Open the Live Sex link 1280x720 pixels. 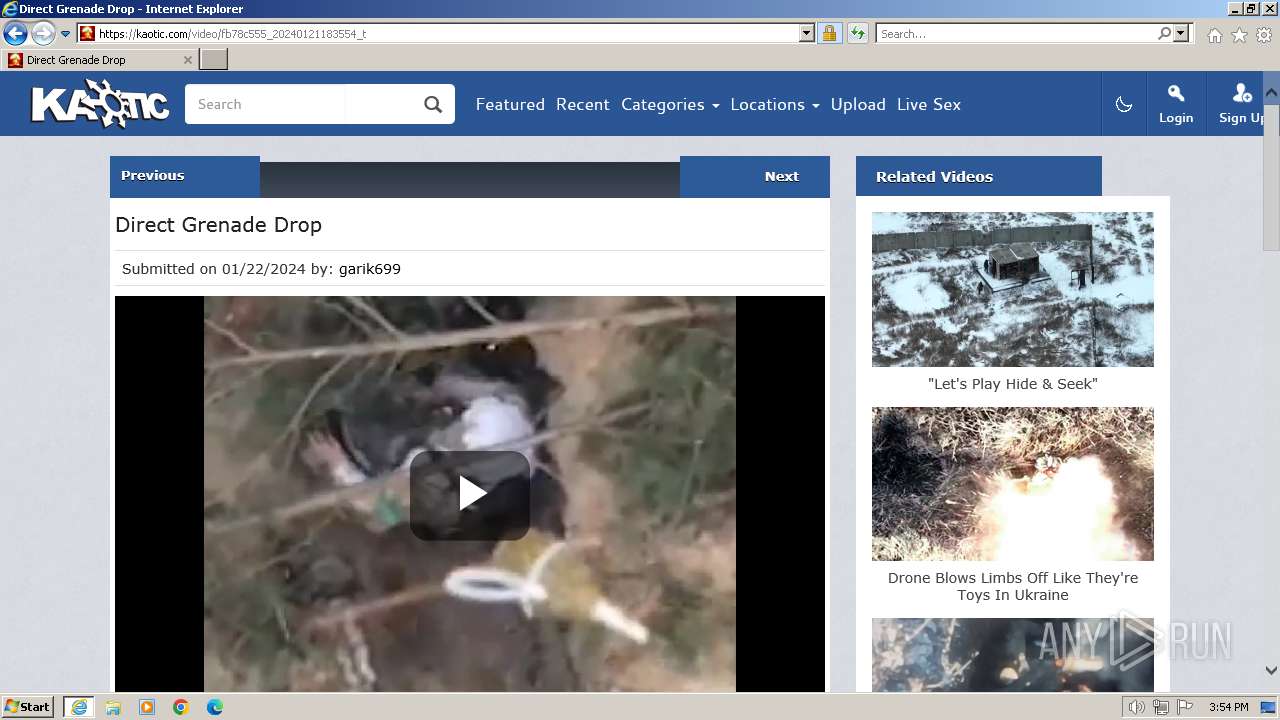929,104
